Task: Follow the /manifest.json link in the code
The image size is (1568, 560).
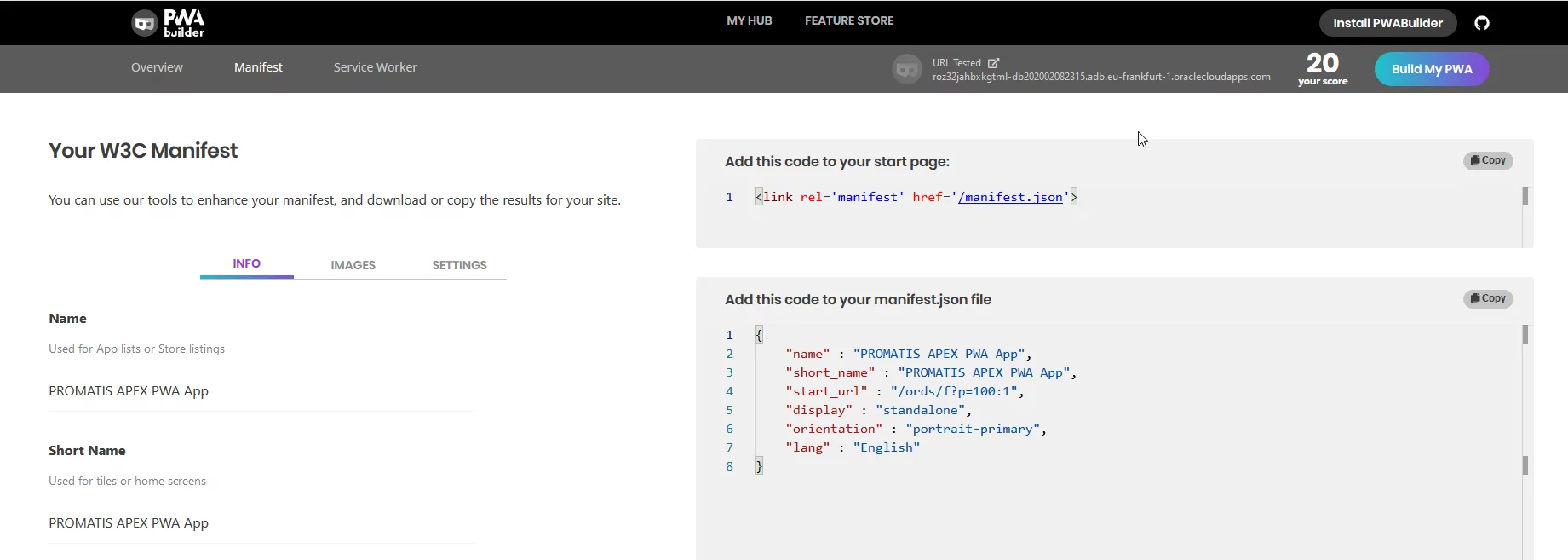Action: pos(1010,197)
